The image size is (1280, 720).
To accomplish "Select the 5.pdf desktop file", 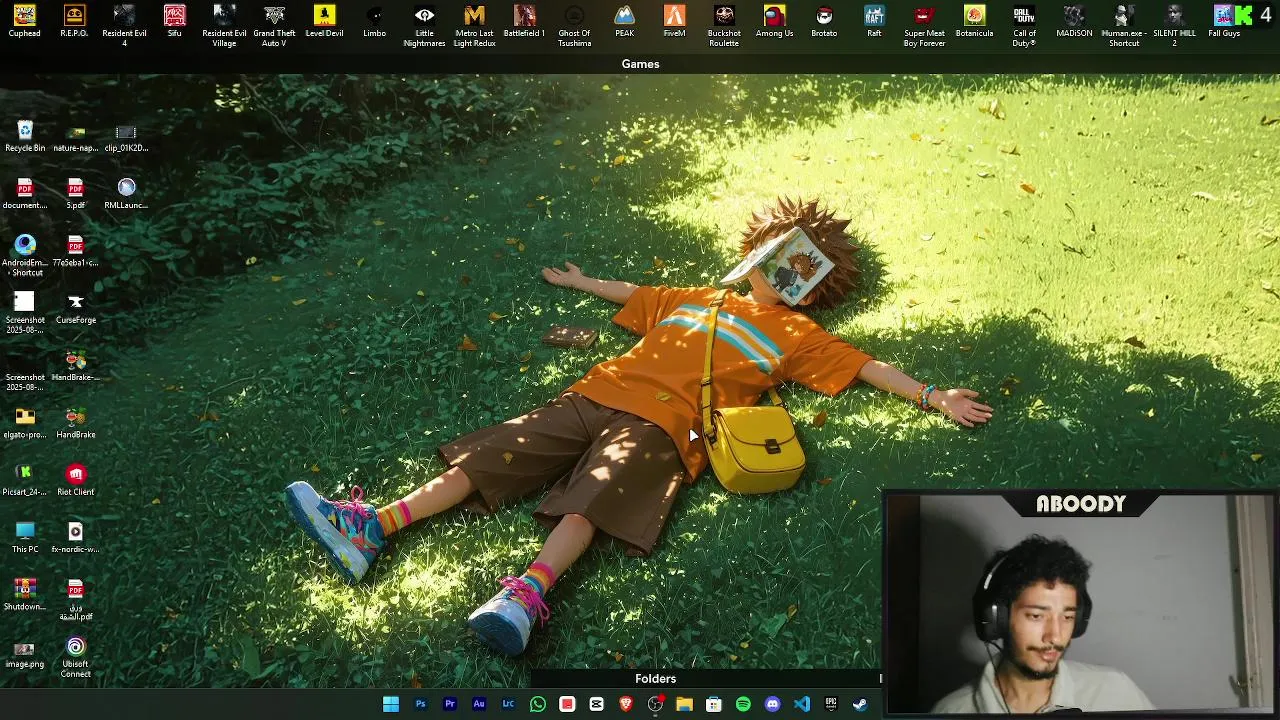I will (76, 194).
